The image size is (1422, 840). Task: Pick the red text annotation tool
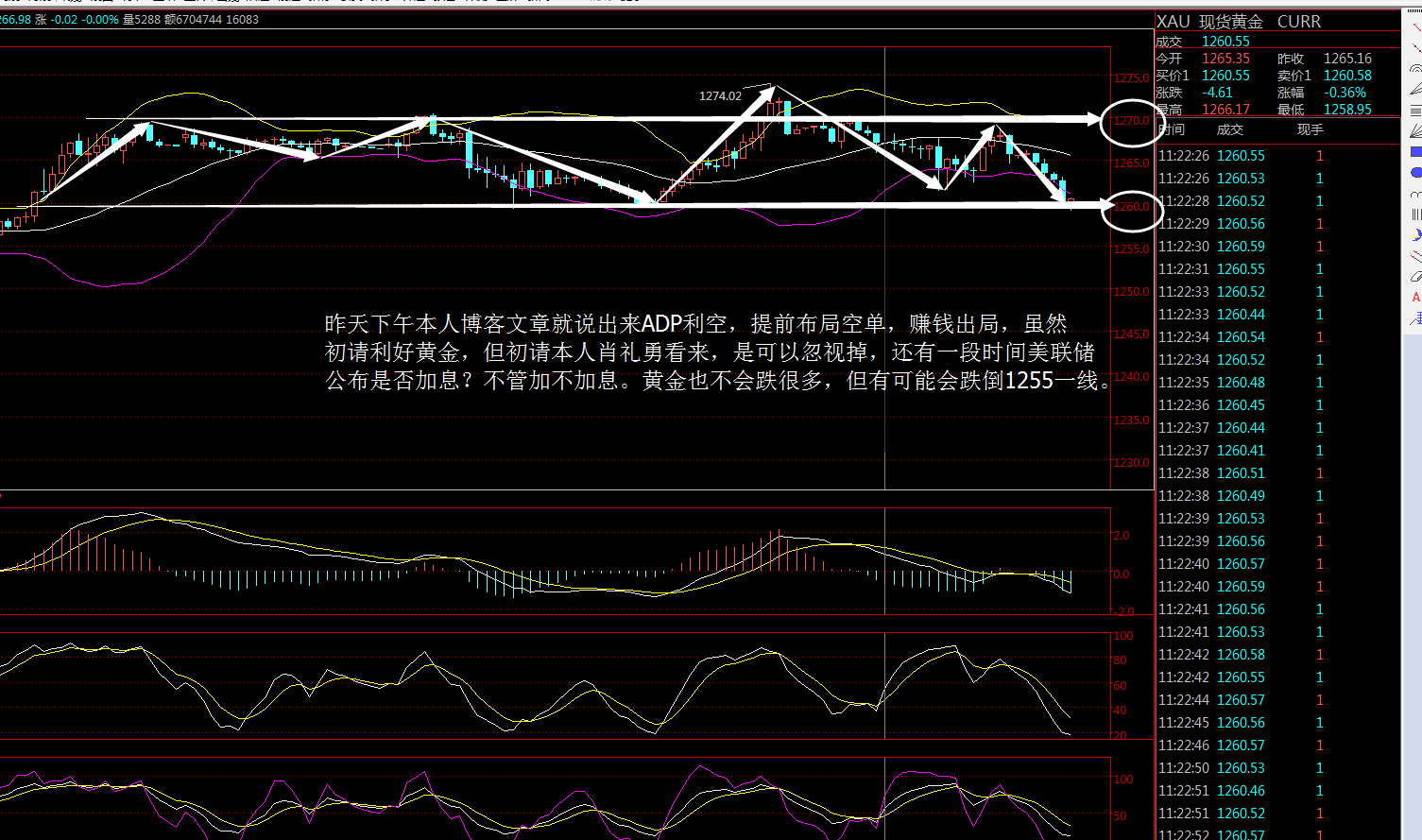(x=1415, y=298)
